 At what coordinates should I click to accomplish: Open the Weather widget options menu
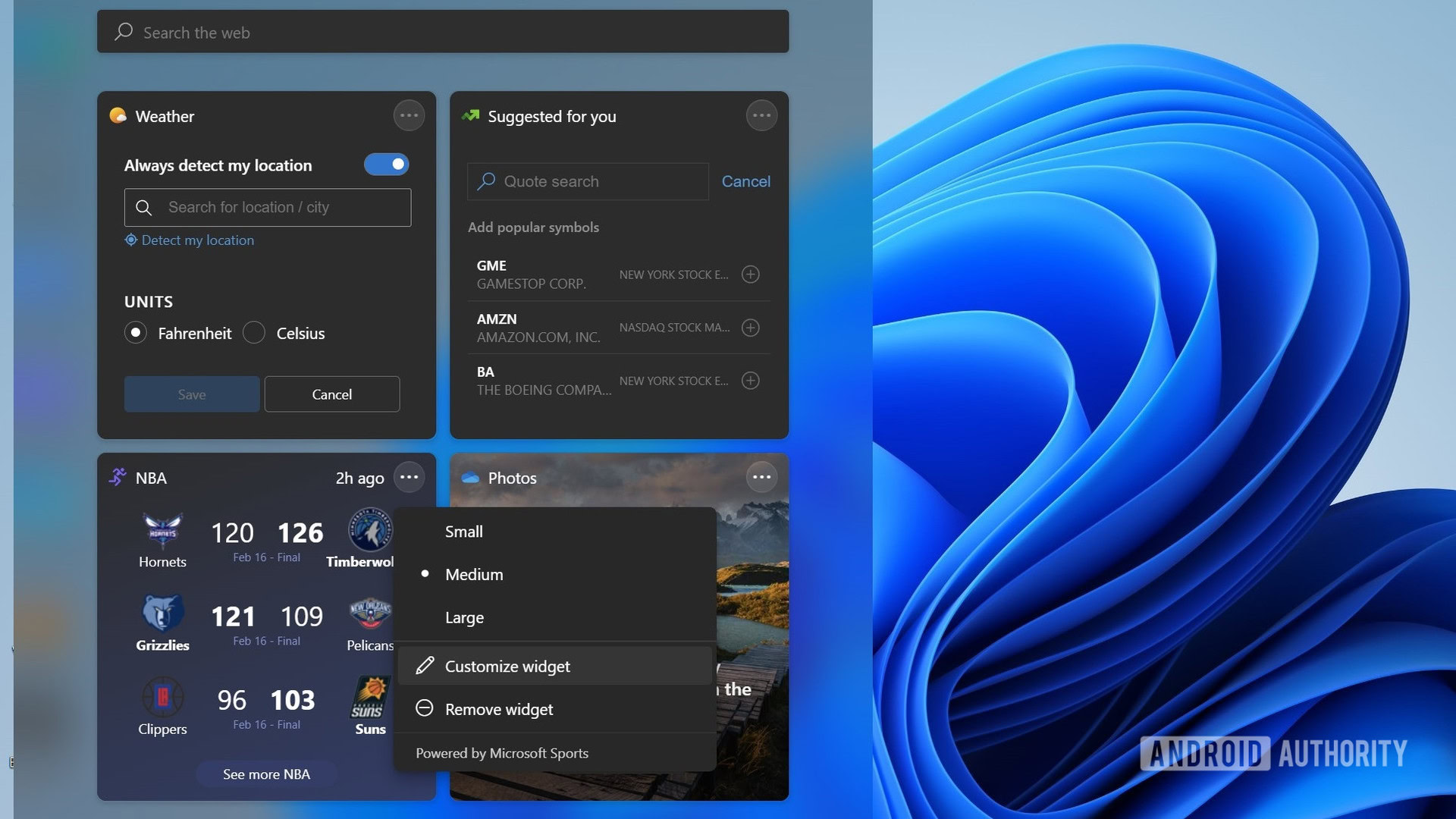click(x=409, y=116)
